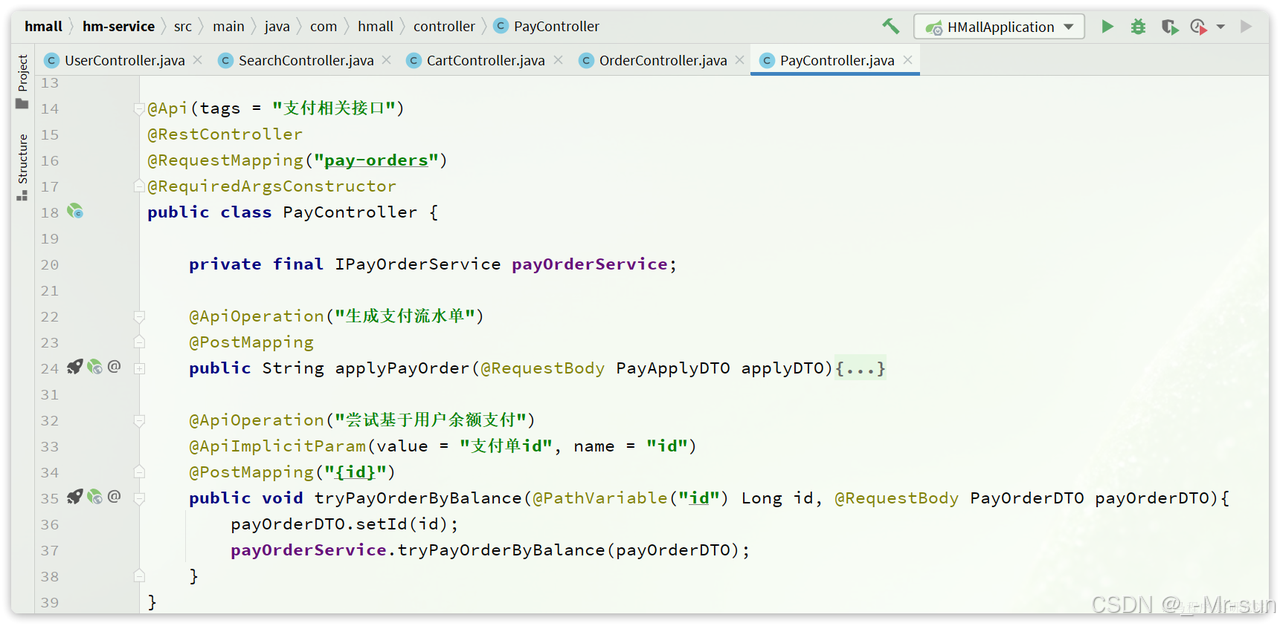Click @ApiImplicitParam annotation on line 33

277,446
